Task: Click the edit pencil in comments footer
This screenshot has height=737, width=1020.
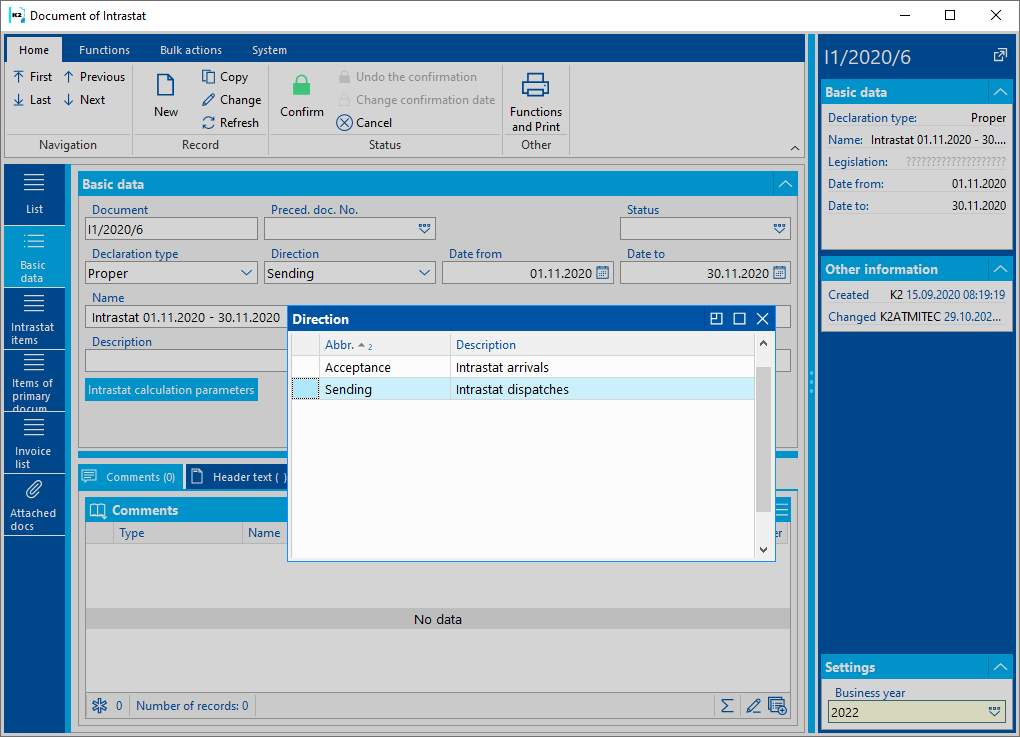Action: tap(753, 705)
